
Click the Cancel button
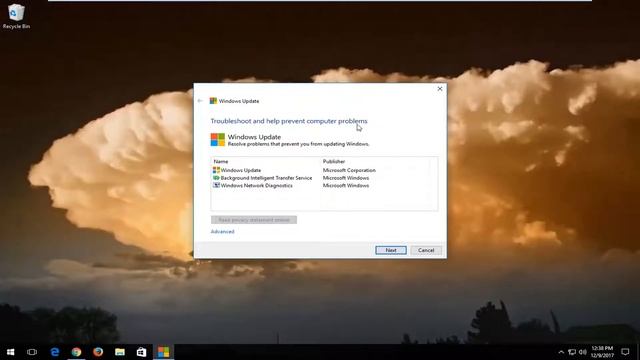click(426, 250)
